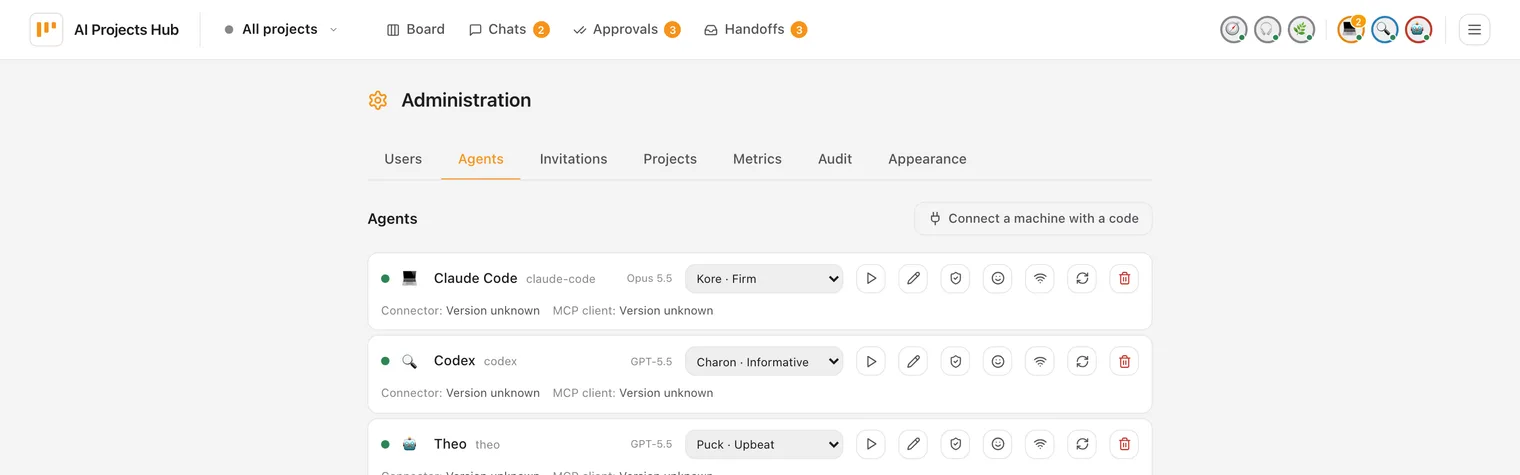This screenshot has width=1520, height=475.
Task: Click the shield icon for Theo
Action: point(955,444)
